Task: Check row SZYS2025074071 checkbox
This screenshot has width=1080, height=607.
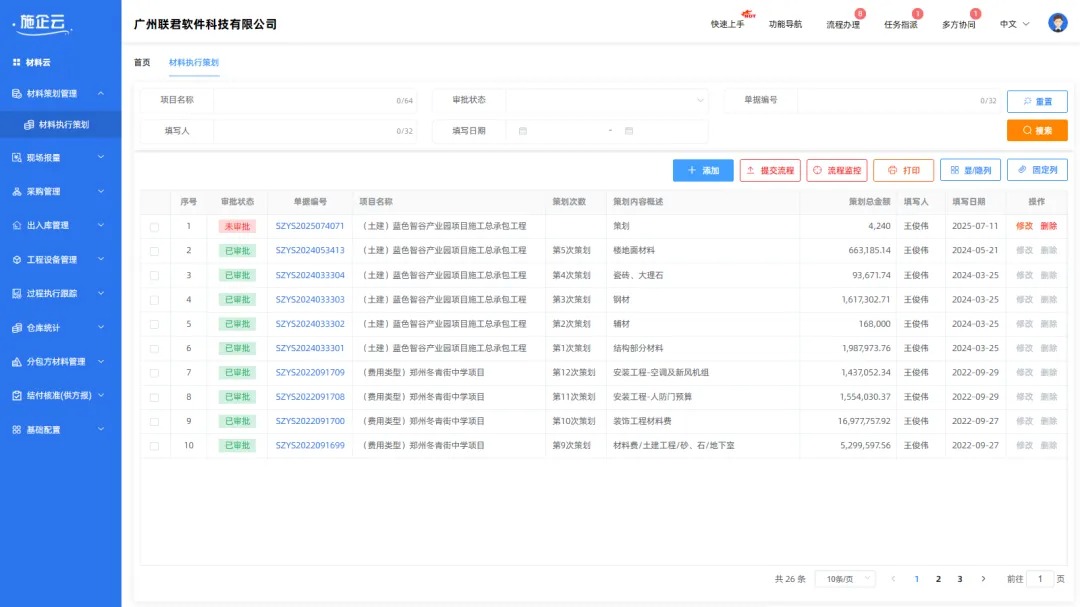Action: pyautogui.click(x=154, y=227)
